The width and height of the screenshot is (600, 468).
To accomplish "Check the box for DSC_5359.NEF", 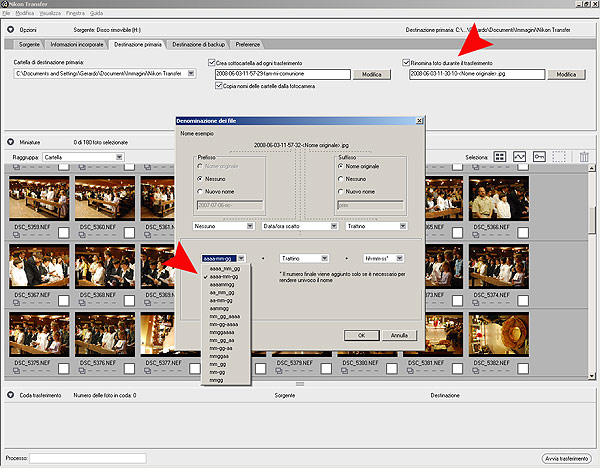I will pos(64,232).
